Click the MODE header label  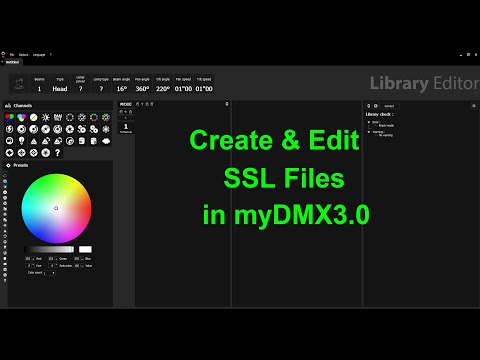[x=126, y=104]
